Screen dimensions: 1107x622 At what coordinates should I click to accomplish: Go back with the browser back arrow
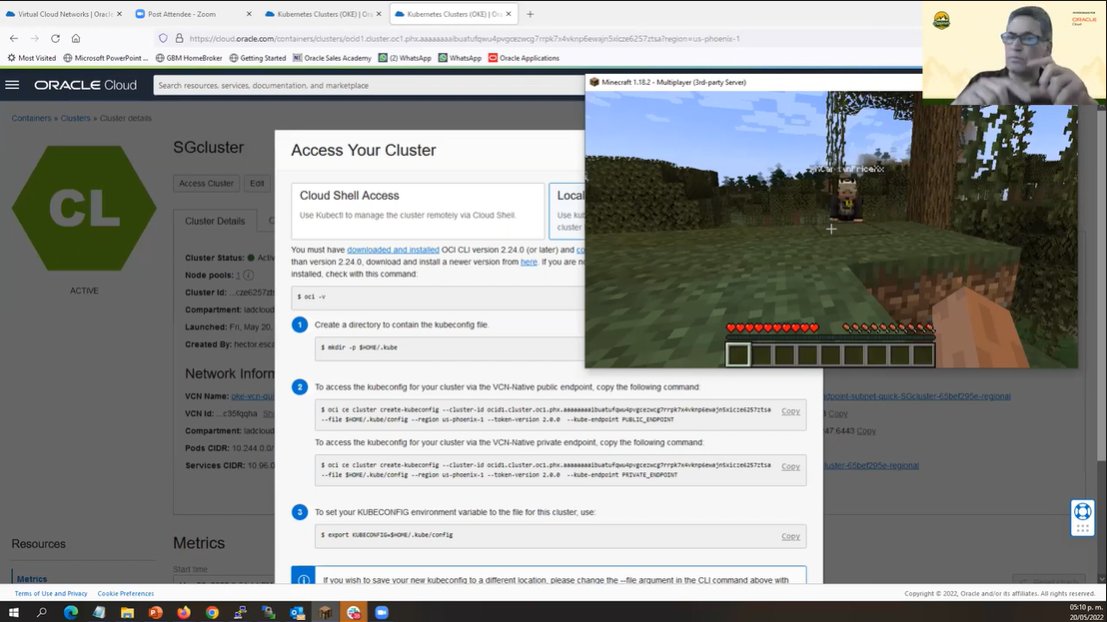click(x=14, y=38)
